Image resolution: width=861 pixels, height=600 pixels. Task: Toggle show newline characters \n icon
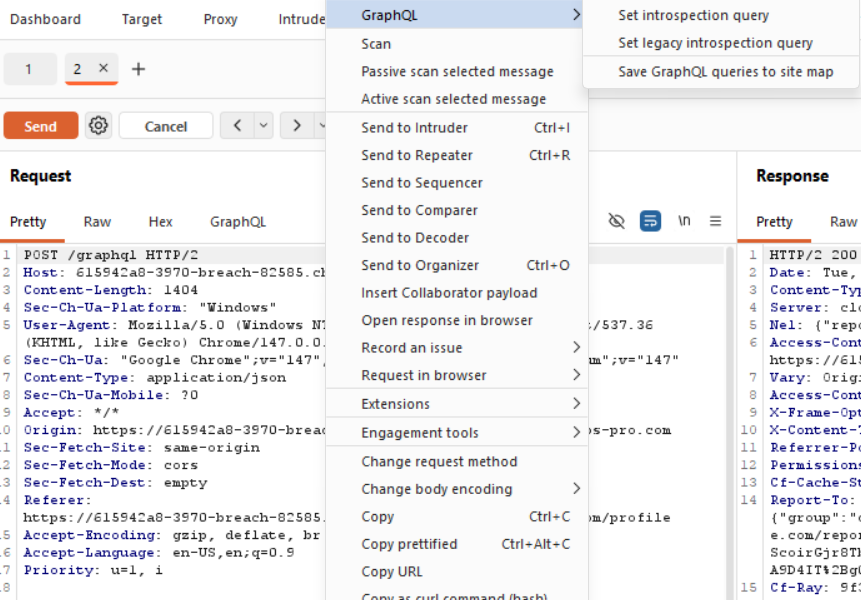684,221
